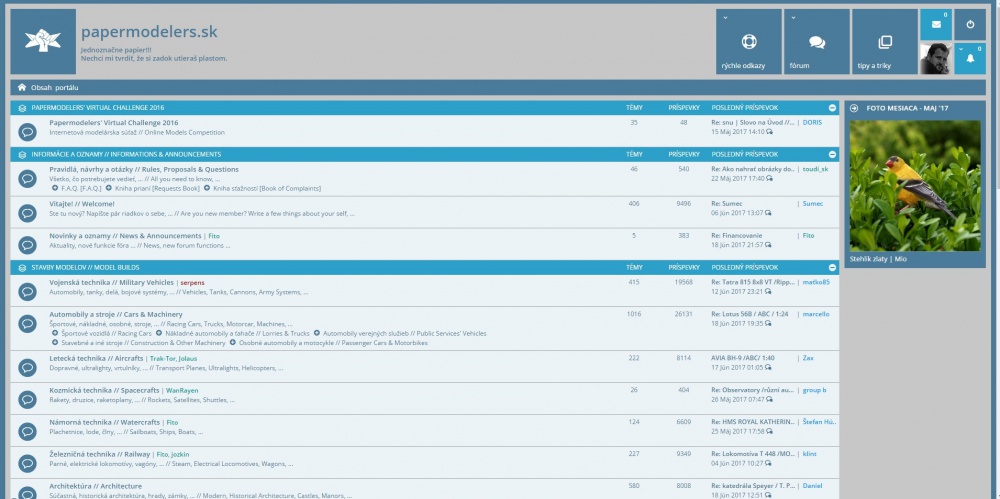Image resolution: width=1000 pixels, height=499 pixels.
Task: View latest post icon beside 18 Jún 2017 21:57
Action: pos(769,245)
